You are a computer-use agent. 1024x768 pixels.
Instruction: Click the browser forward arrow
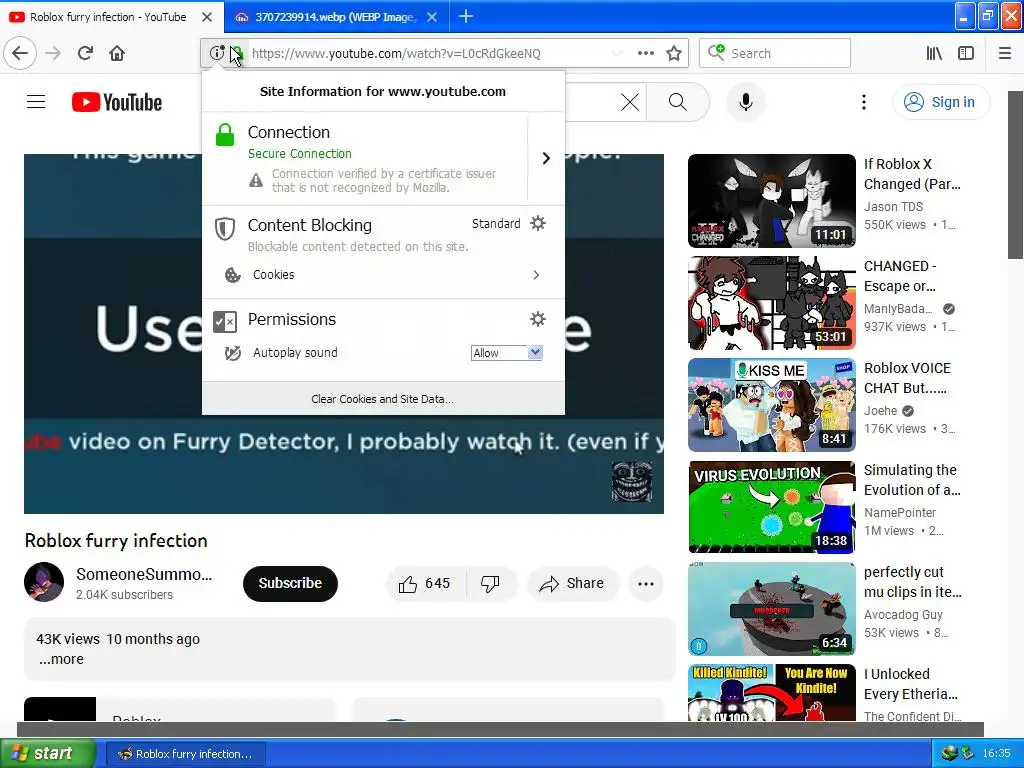pyautogui.click(x=53, y=53)
